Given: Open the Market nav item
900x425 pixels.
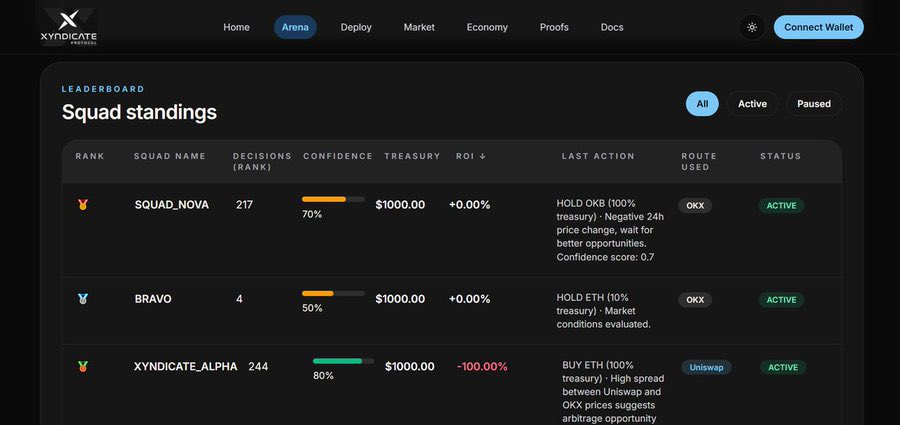Looking at the screenshot, I should (419, 27).
